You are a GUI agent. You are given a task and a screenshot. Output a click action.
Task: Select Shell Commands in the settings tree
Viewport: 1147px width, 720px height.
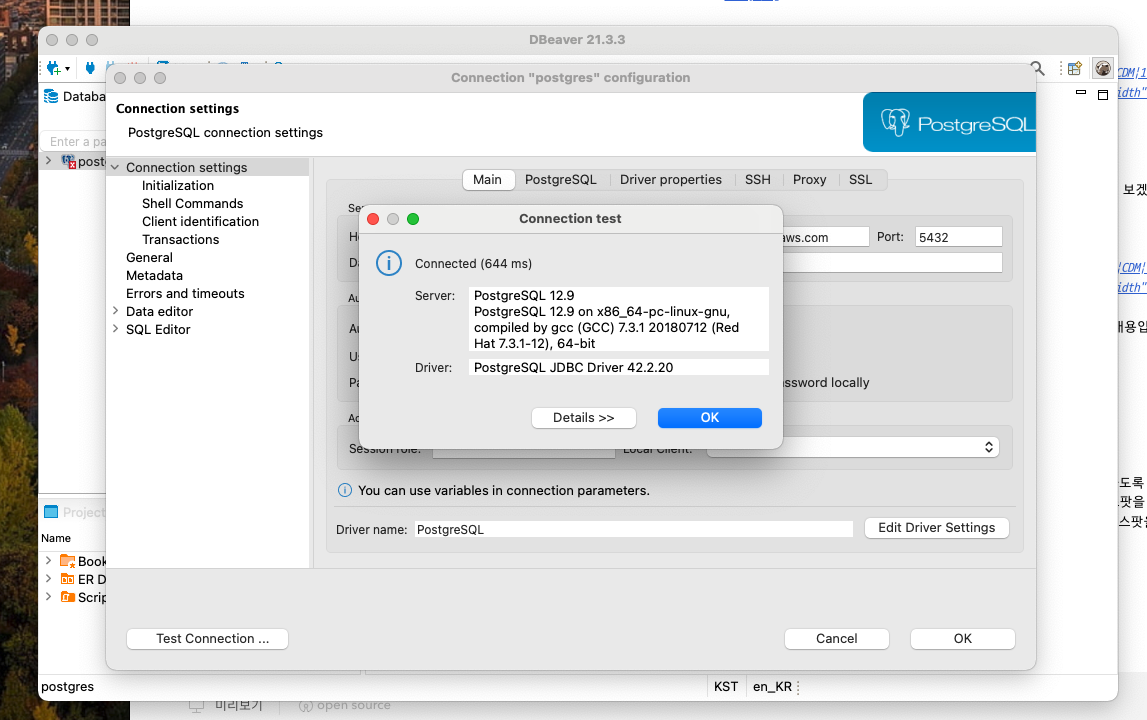tap(192, 203)
